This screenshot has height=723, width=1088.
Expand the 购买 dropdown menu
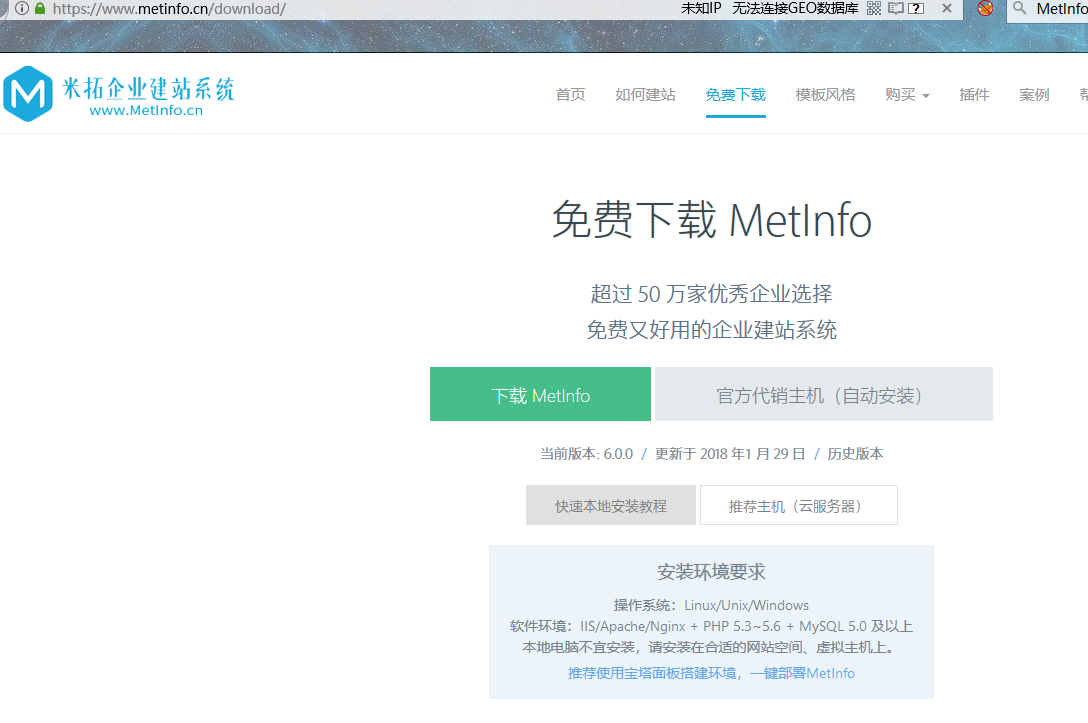[x=907, y=94]
